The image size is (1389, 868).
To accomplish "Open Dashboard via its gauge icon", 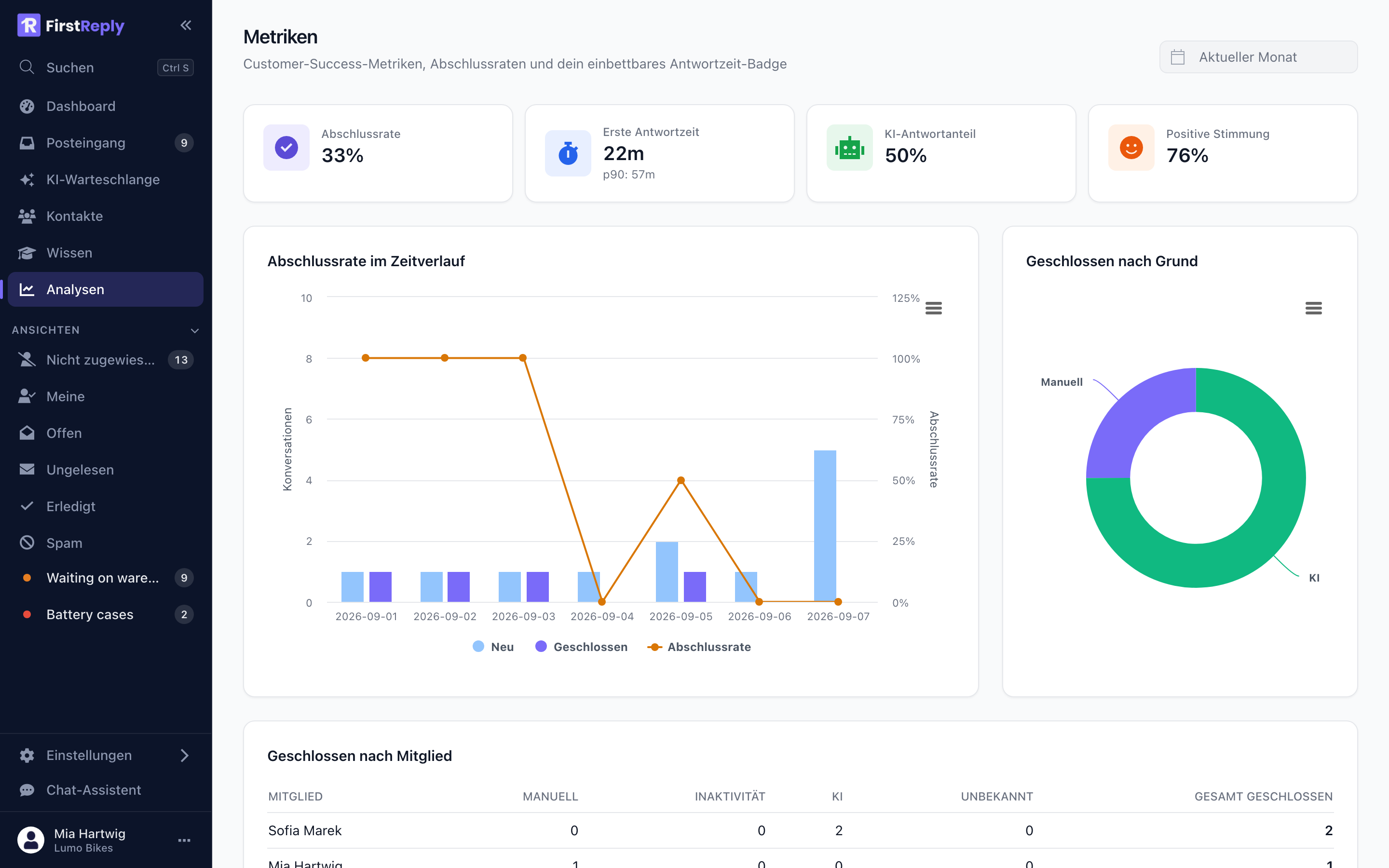I will [27, 106].
